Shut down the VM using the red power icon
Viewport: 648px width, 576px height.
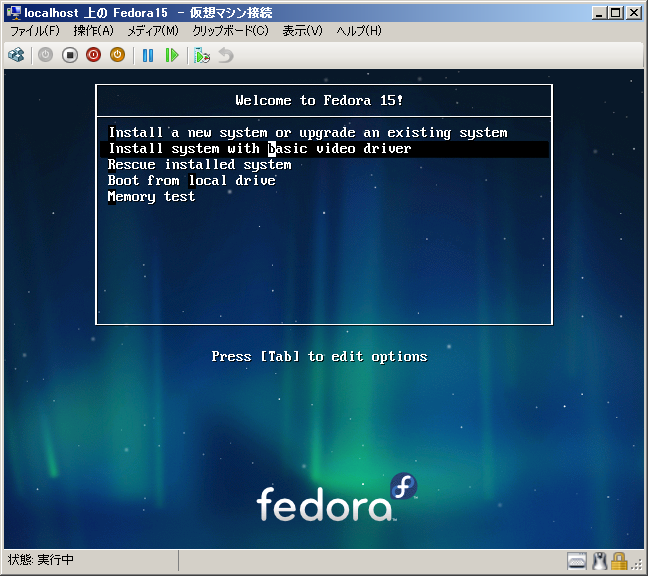coord(94,55)
